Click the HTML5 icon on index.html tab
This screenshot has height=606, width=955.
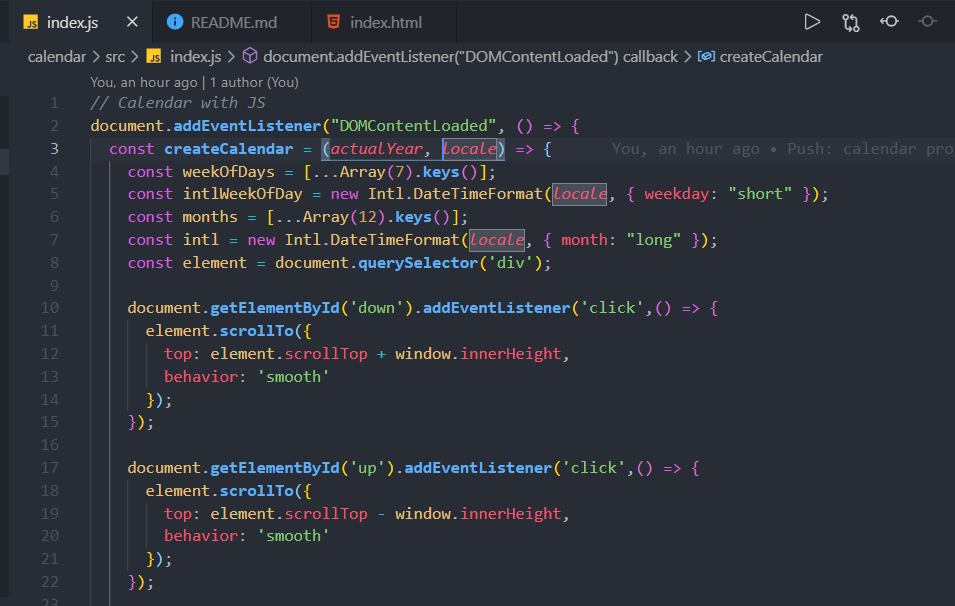point(334,22)
